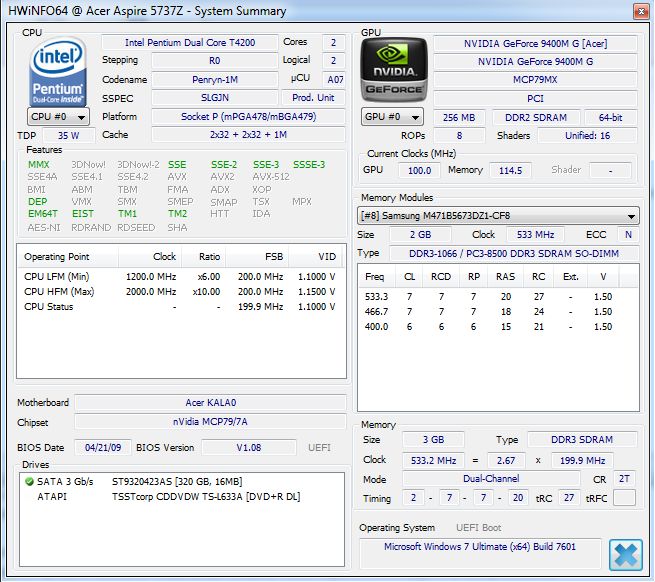Click the Intel Pentium Dual Core T4200 field

(x=190, y=43)
